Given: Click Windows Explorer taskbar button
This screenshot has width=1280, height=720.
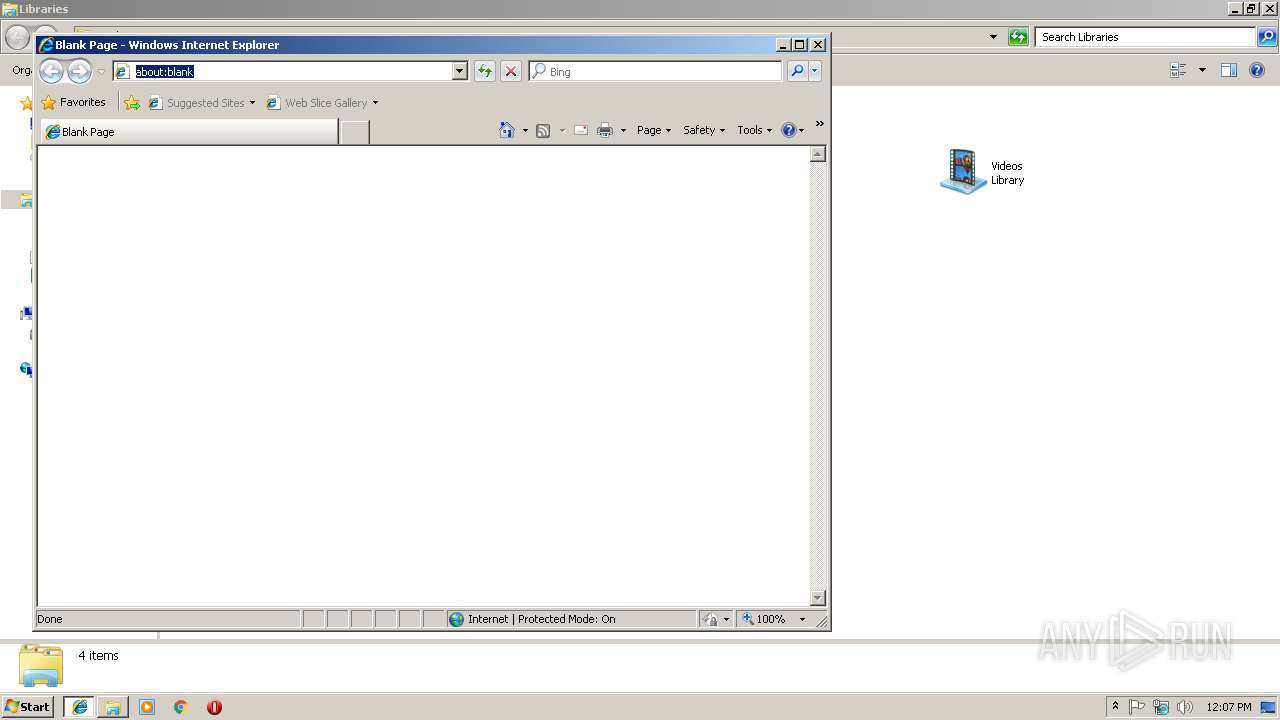Looking at the screenshot, I should [113, 707].
